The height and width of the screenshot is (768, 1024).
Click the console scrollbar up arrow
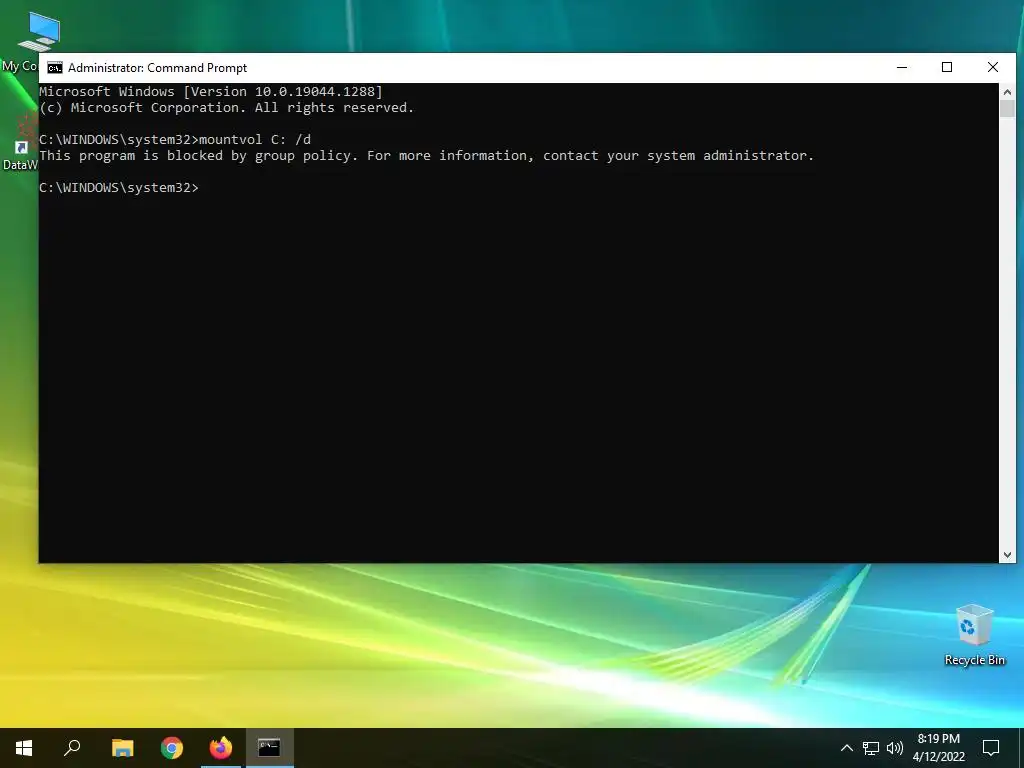point(1007,91)
